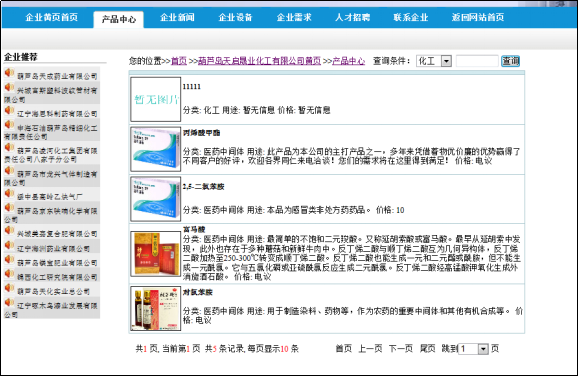Screen dimensions: 578x376
Task: Click the 首页 breadcrumb link
Action: coord(179,61)
